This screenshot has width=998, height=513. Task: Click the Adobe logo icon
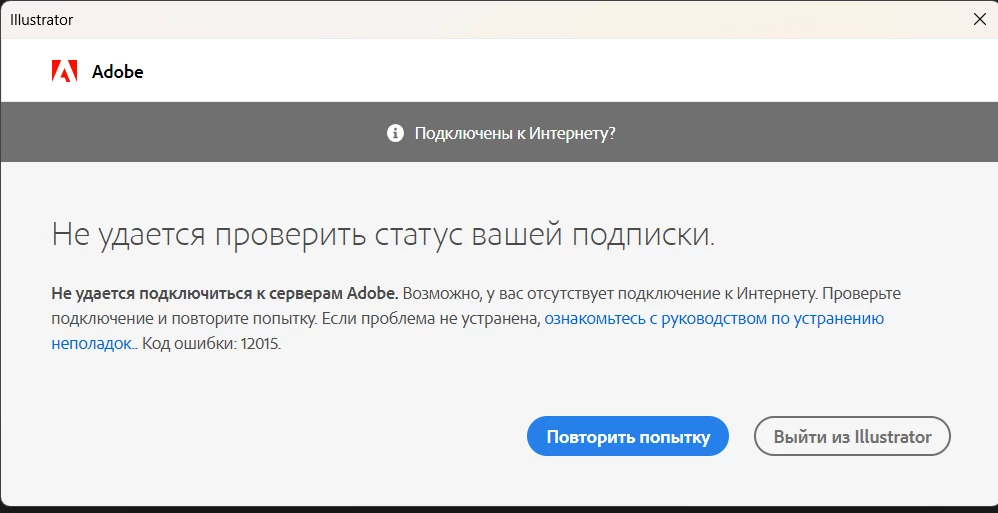pos(64,71)
